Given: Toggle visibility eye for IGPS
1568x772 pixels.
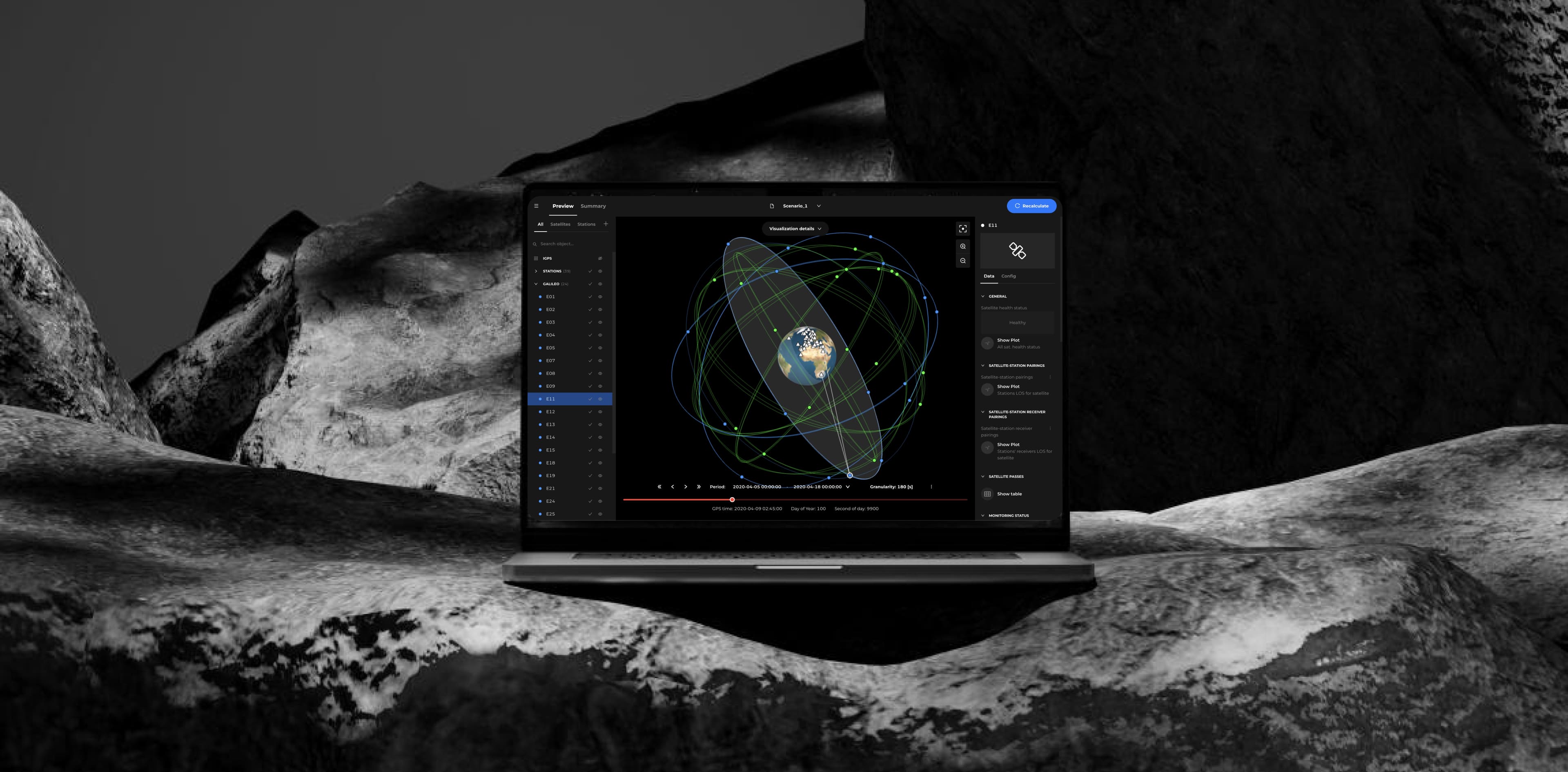Looking at the screenshot, I should coord(599,258).
